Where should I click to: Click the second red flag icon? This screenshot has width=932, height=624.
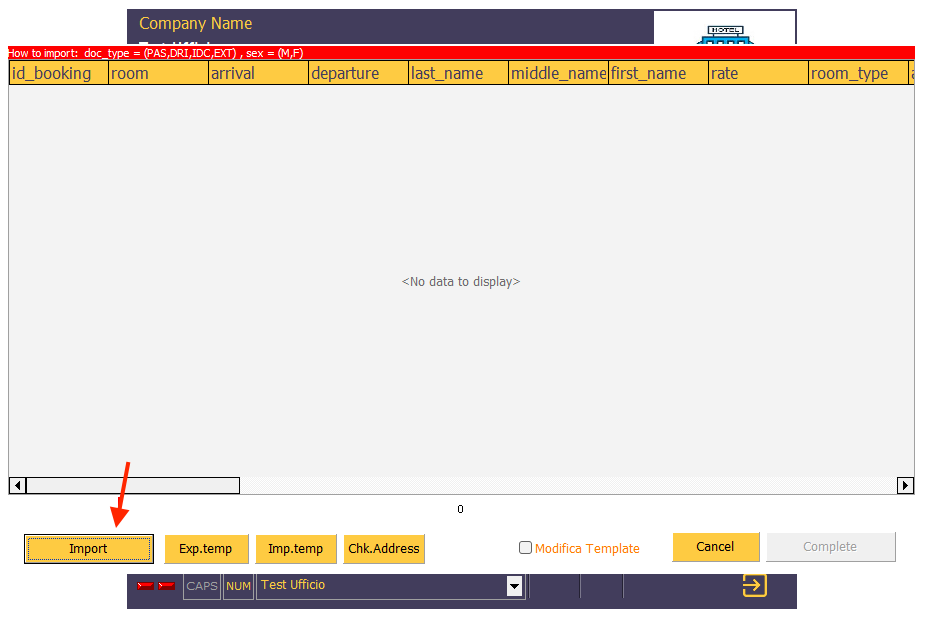click(166, 586)
